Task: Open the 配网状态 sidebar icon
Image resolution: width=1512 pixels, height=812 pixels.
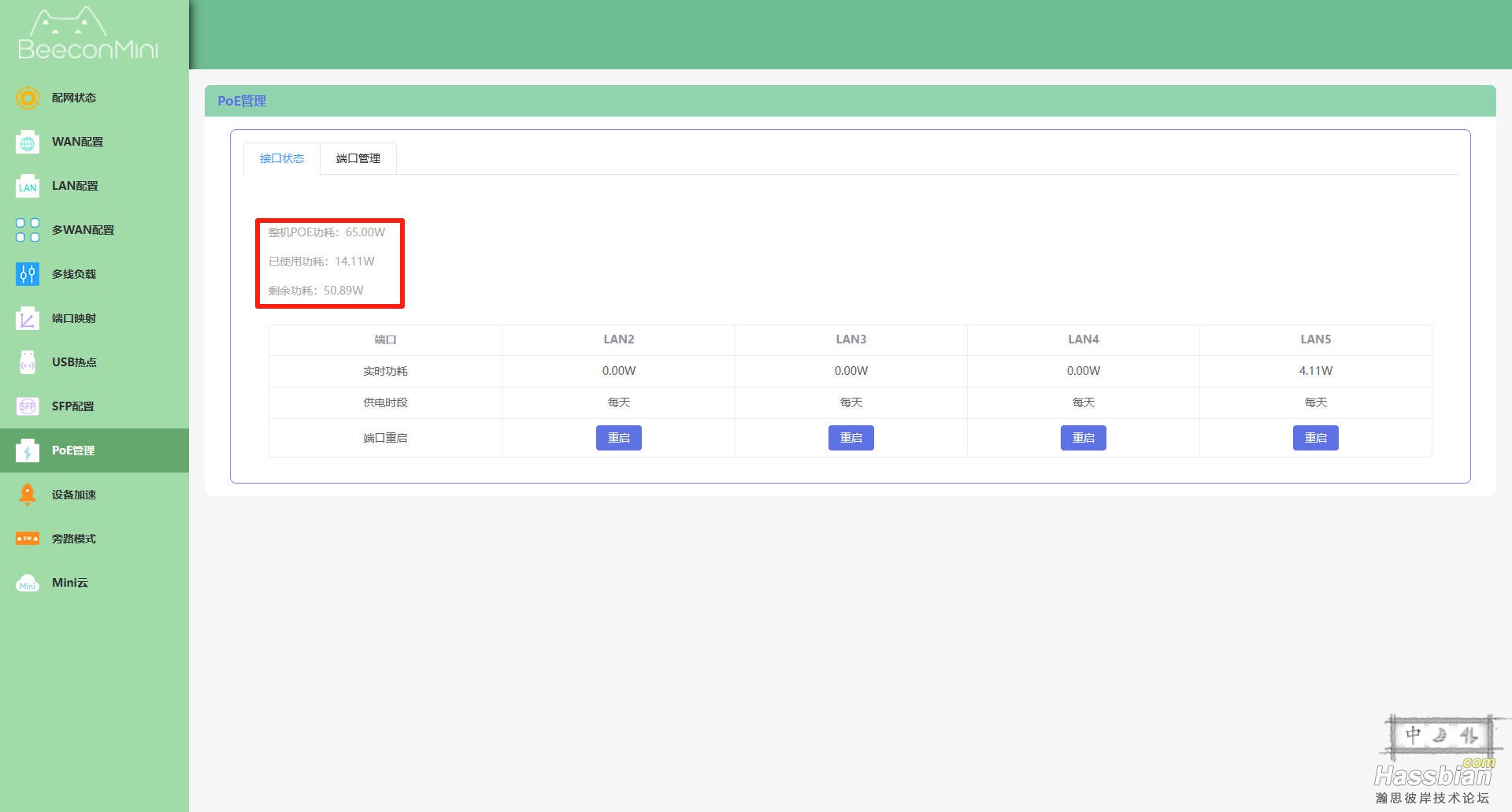Action: [28, 98]
